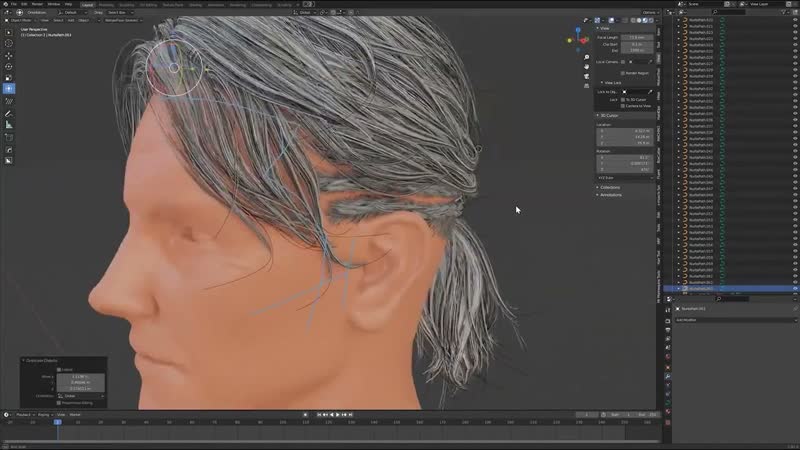The height and width of the screenshot is (450, 800).
Task: Open the Edit menu
Action: tap(24, 4)
